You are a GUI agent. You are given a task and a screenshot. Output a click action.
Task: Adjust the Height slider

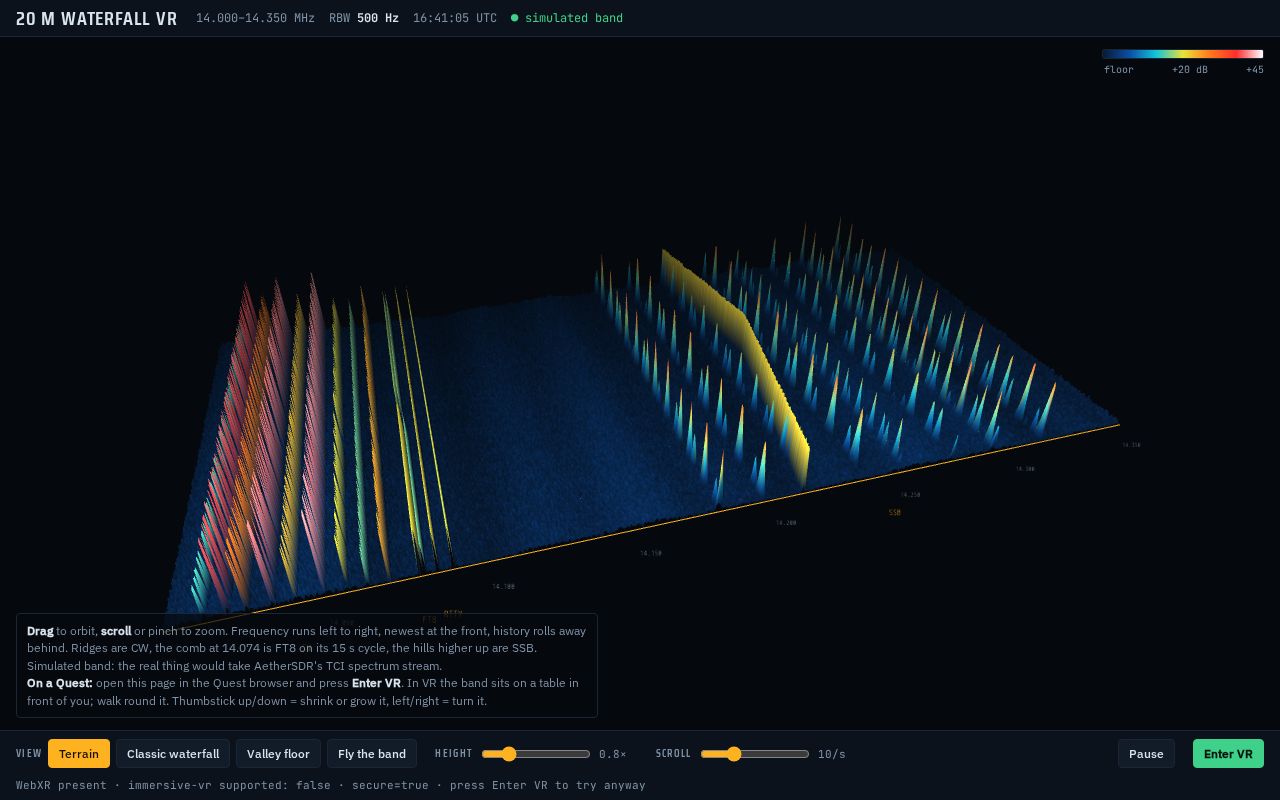point(536,754)
